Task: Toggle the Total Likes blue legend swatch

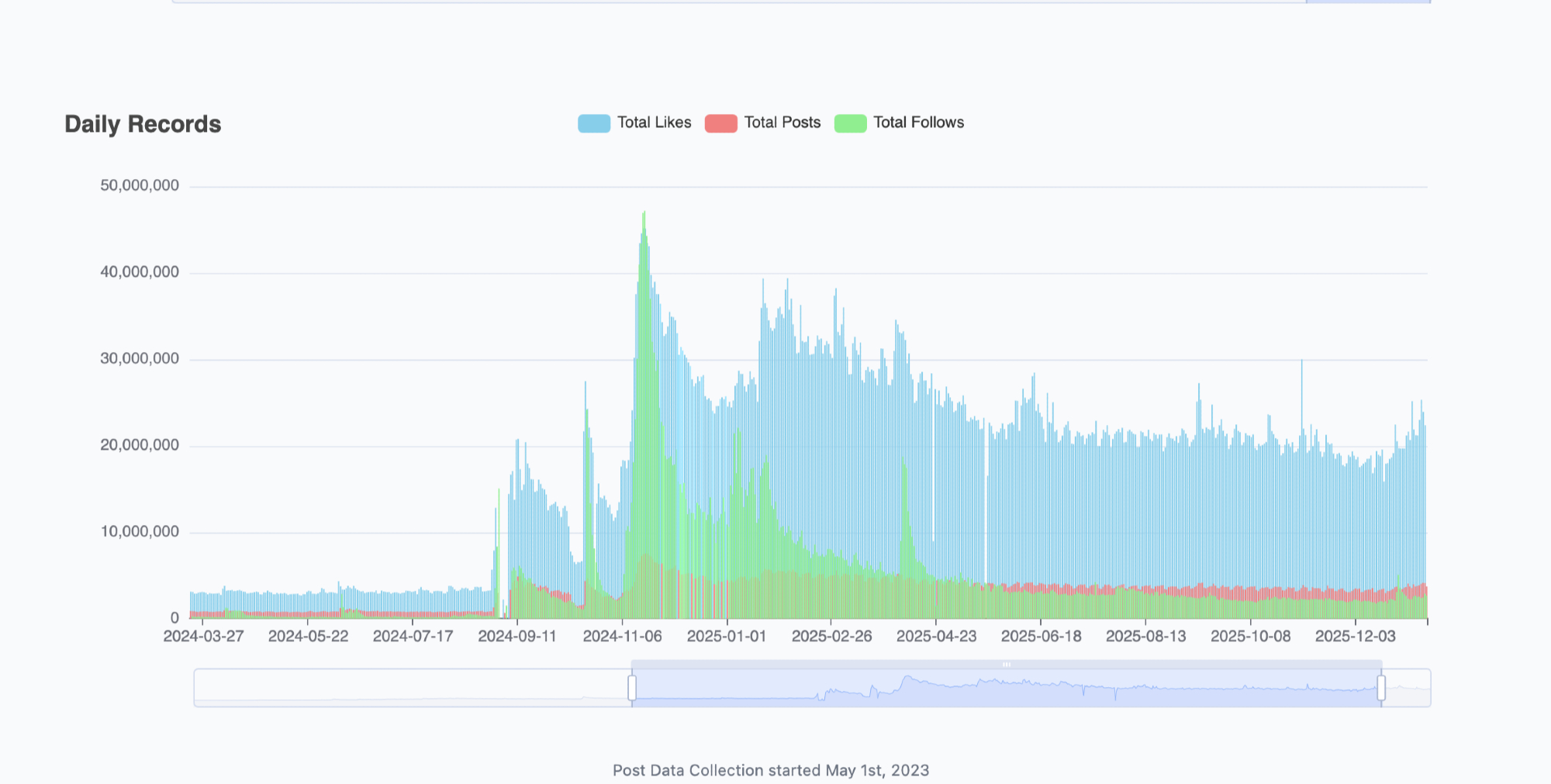Action: (x=593, y=123)
